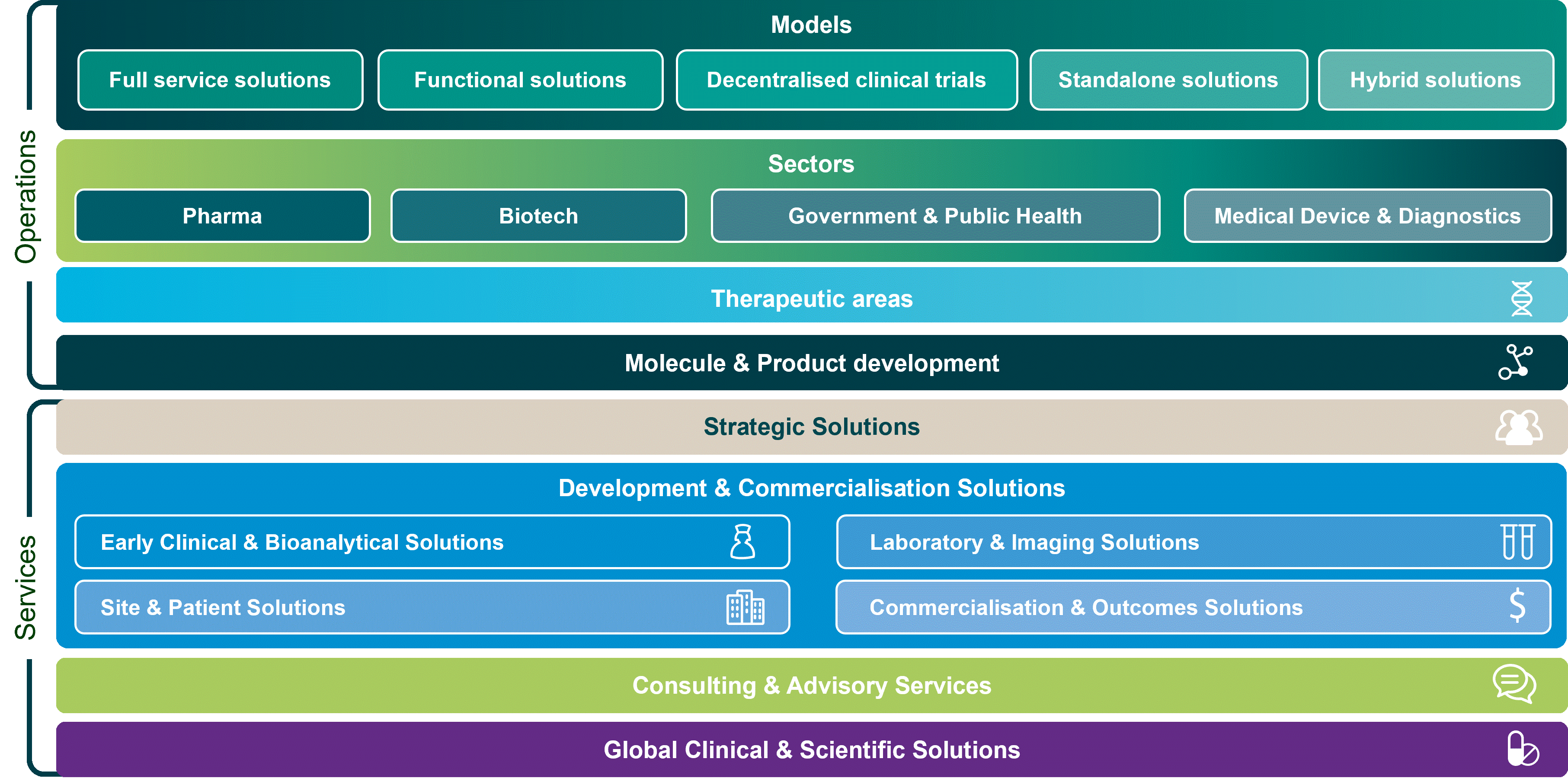Click the molecule nodes icon
Image resolution: width=1568 pixels, height=778 pixels.
click(x=1515, y=362)
